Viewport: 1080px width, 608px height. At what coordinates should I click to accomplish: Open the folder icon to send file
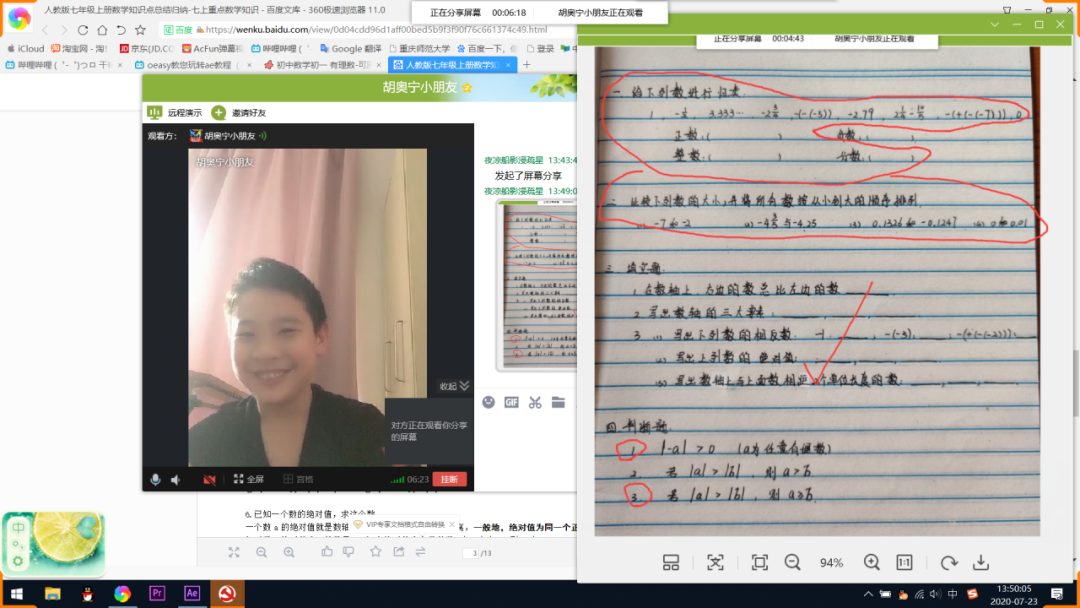point(558,402)
